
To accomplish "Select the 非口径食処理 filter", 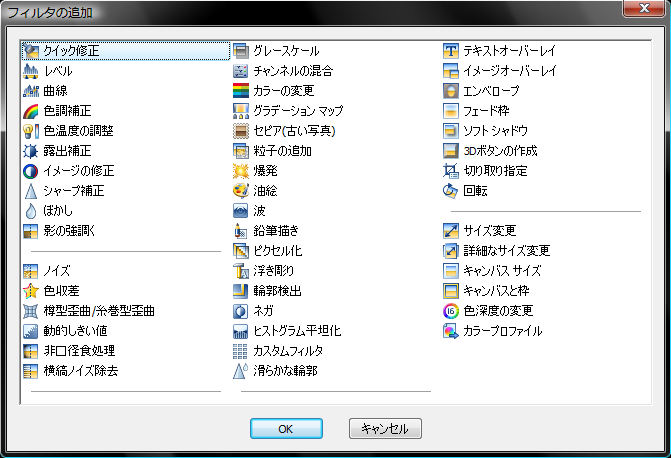I will tap(69, 351).
